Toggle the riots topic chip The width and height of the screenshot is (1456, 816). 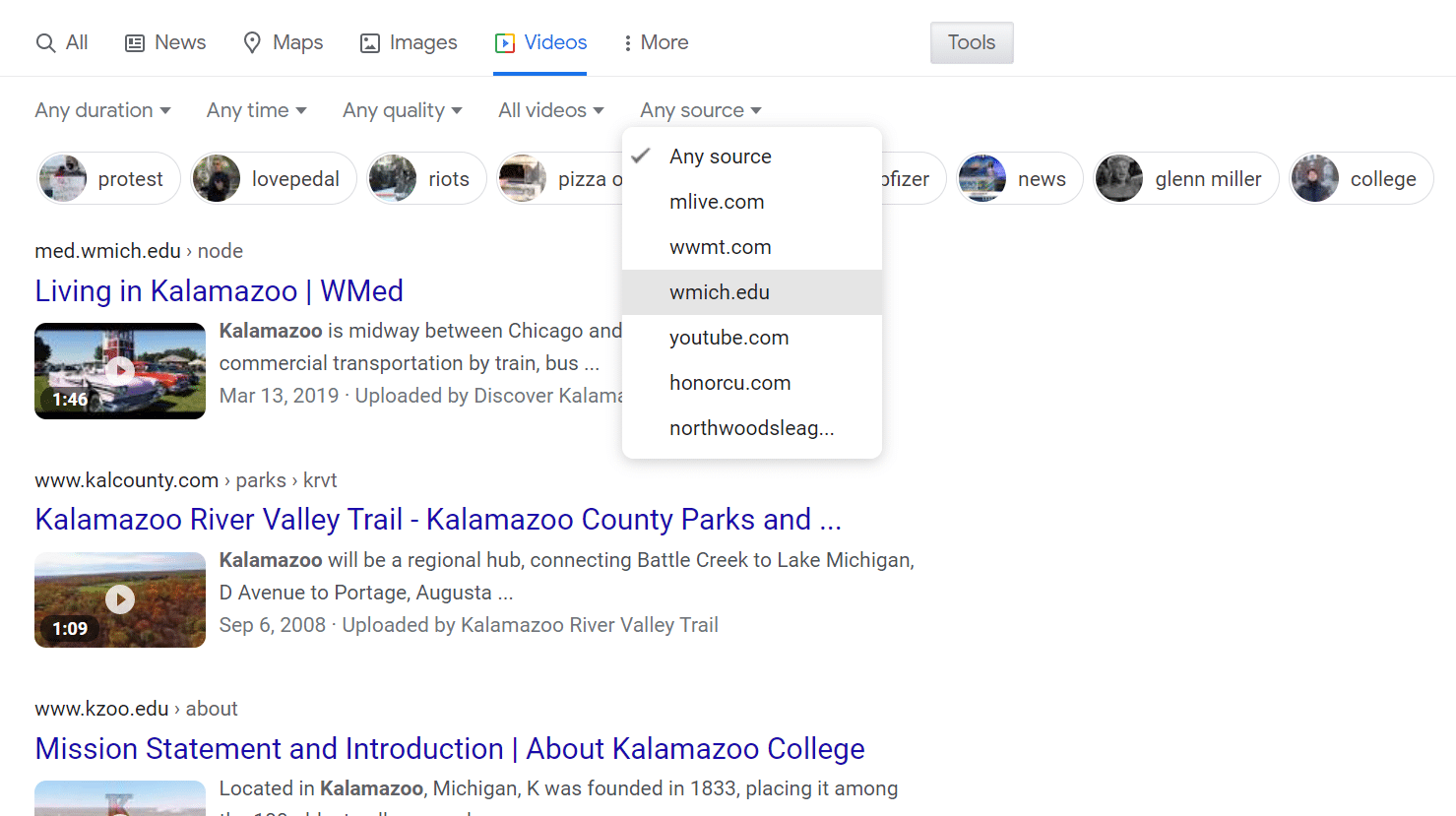tap(426, 178)
